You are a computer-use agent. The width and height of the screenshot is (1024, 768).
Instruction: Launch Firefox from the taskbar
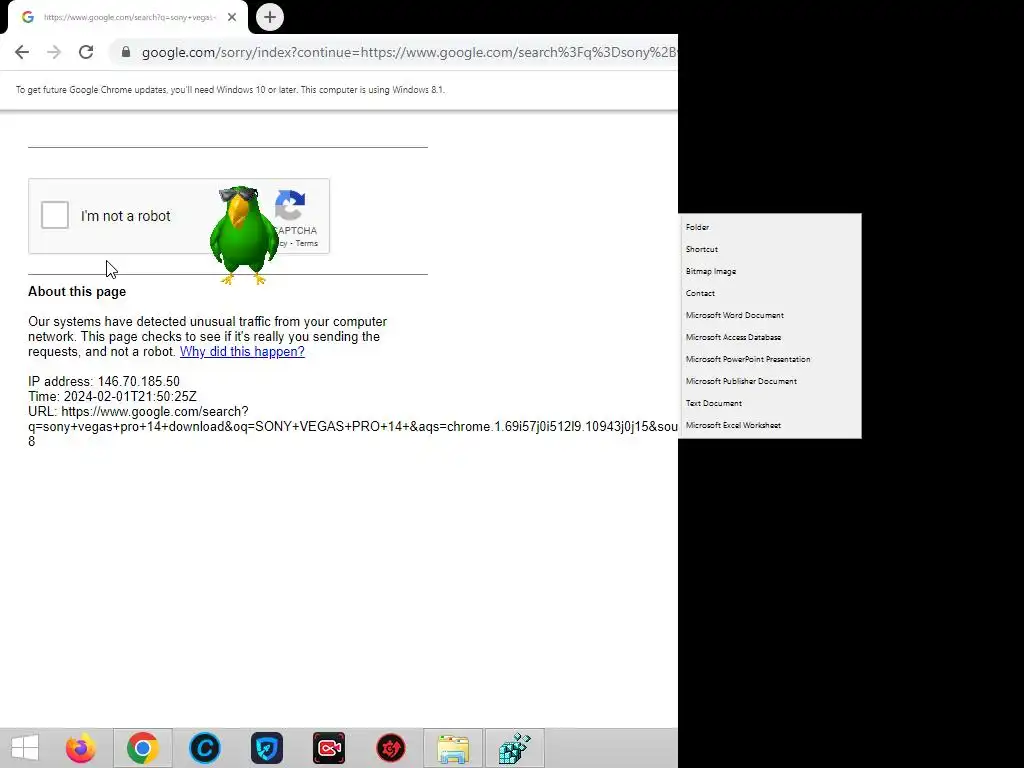81,748
